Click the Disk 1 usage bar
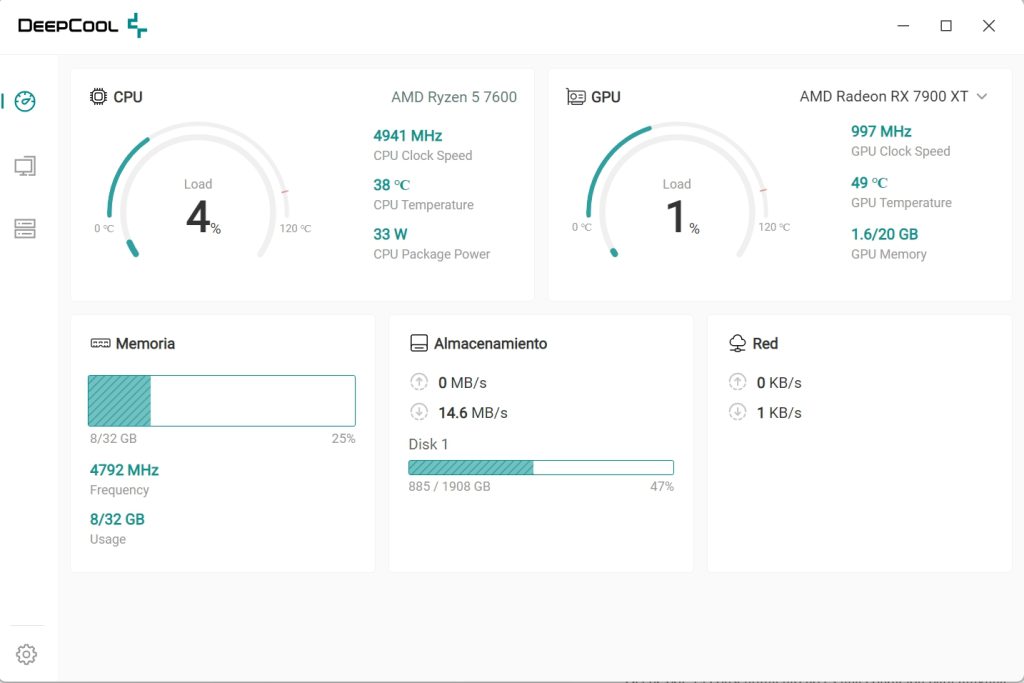This screenshot has width=1024, height=683. click(541, 468)
